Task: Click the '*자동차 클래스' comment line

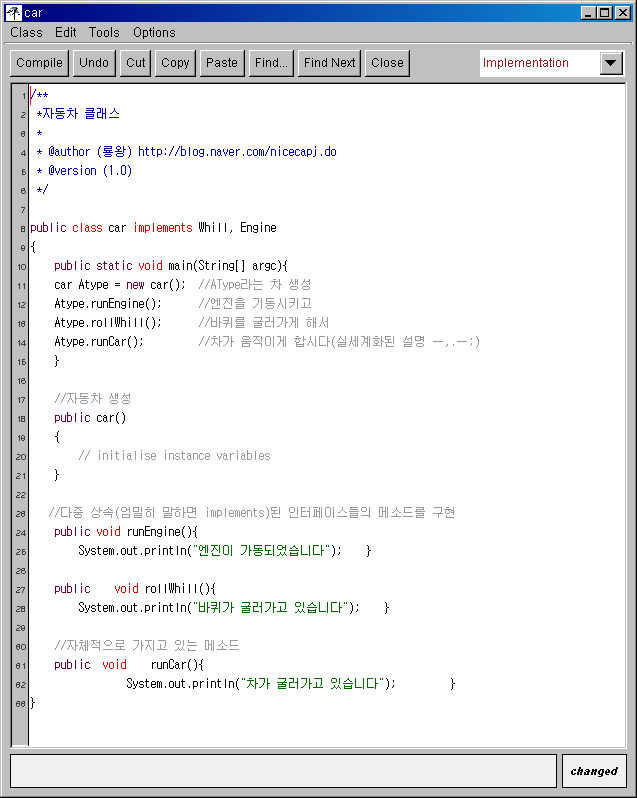Action: 78,113
